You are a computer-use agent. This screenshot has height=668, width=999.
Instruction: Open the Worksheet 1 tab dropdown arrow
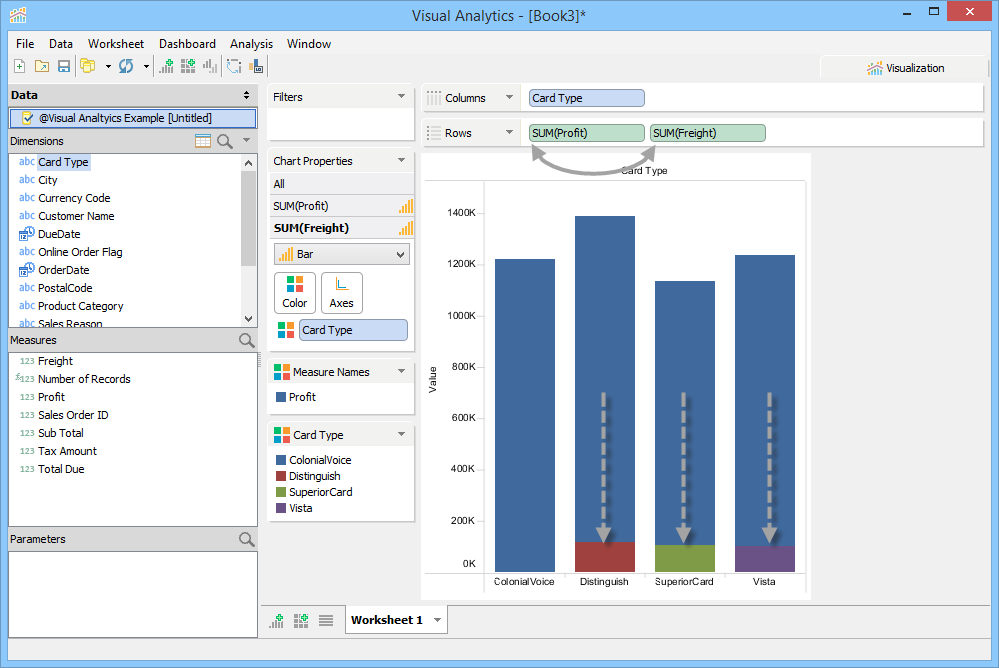(x=438, y=620)
